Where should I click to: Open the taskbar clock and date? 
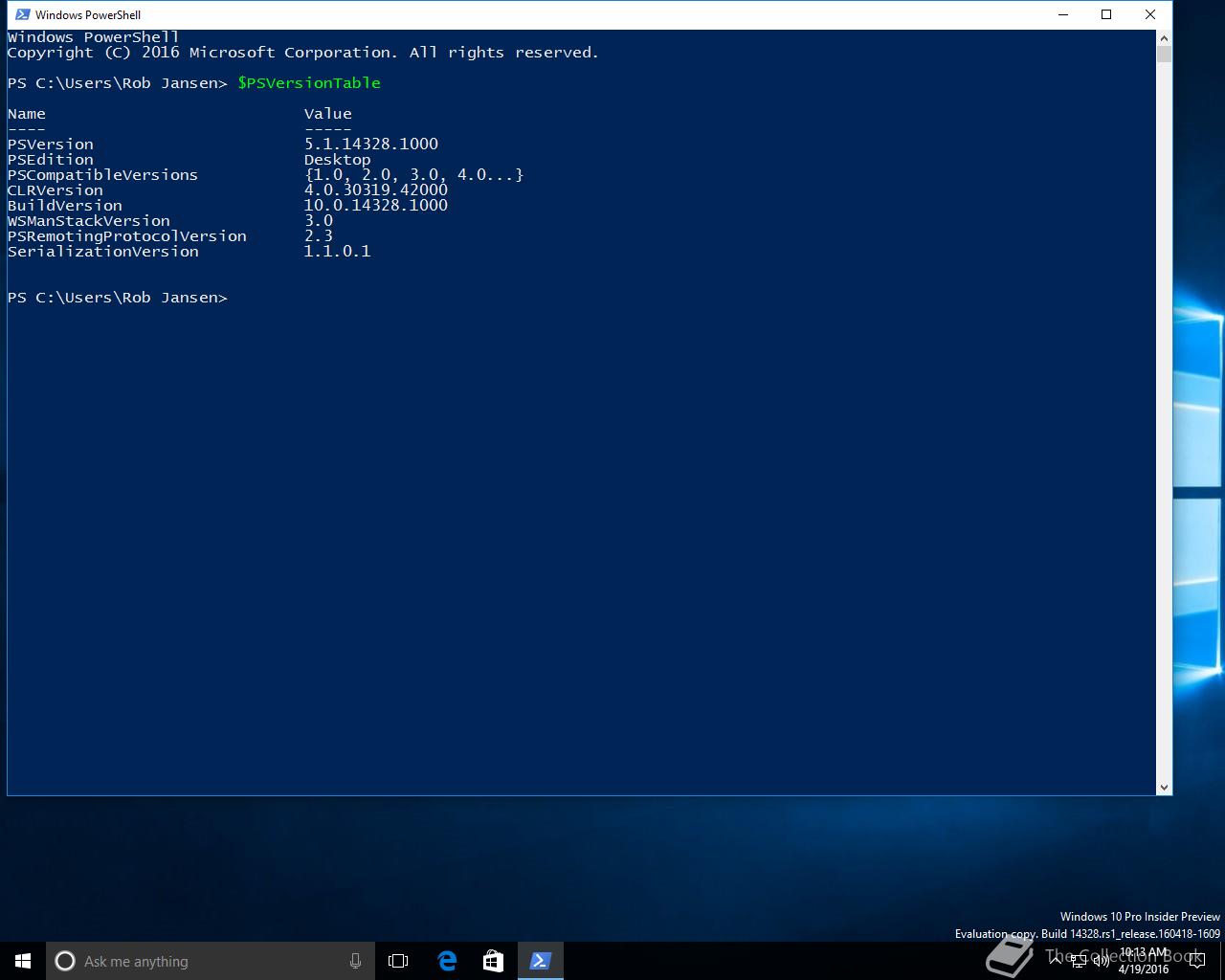1143,961
